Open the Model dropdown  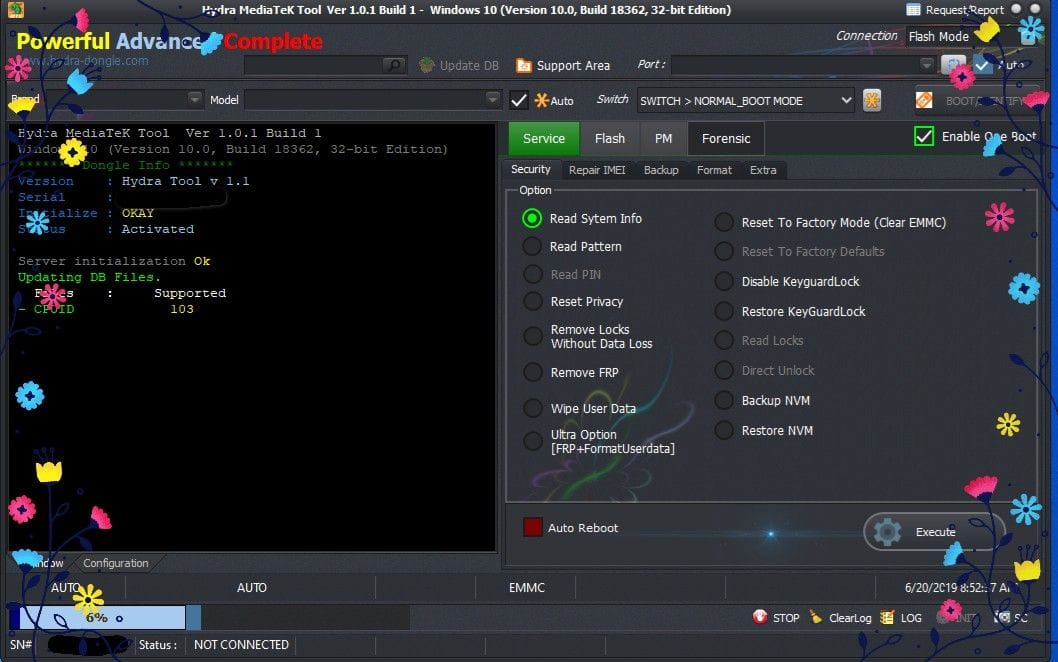click(493, 99)
